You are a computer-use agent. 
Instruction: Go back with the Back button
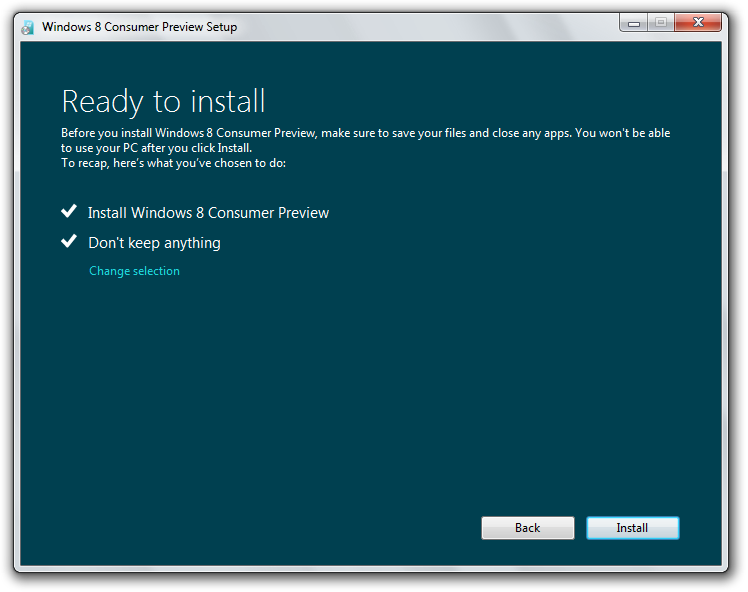[528, 528]
